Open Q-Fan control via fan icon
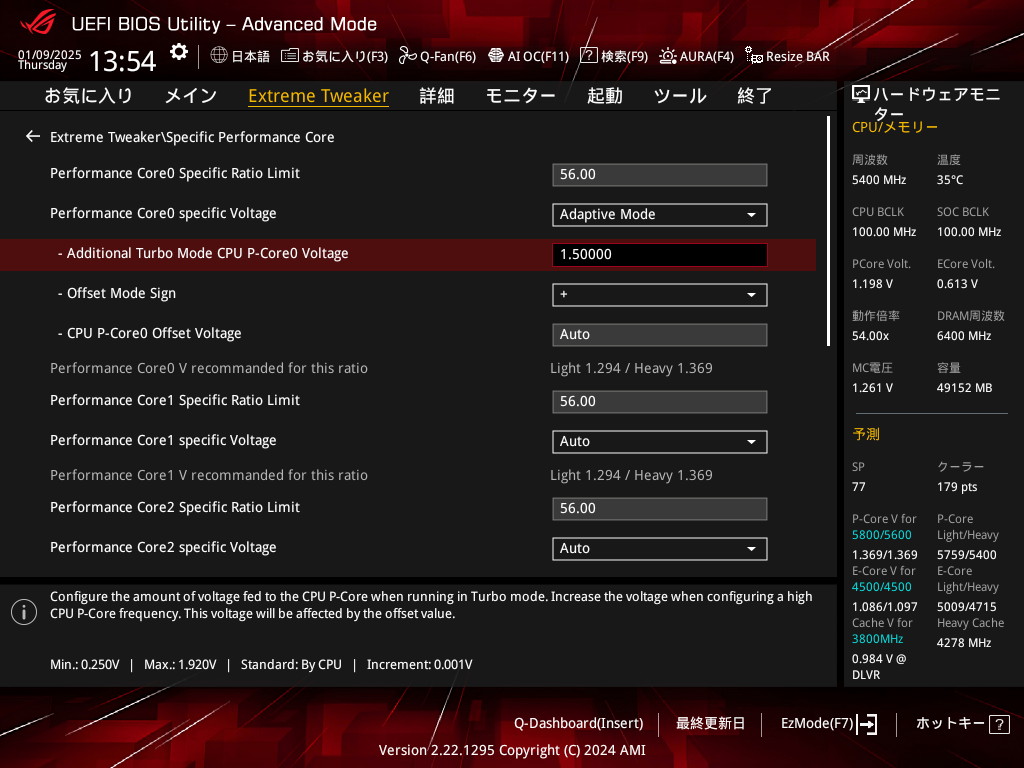1024x768 pixels. tap(407, 56)
